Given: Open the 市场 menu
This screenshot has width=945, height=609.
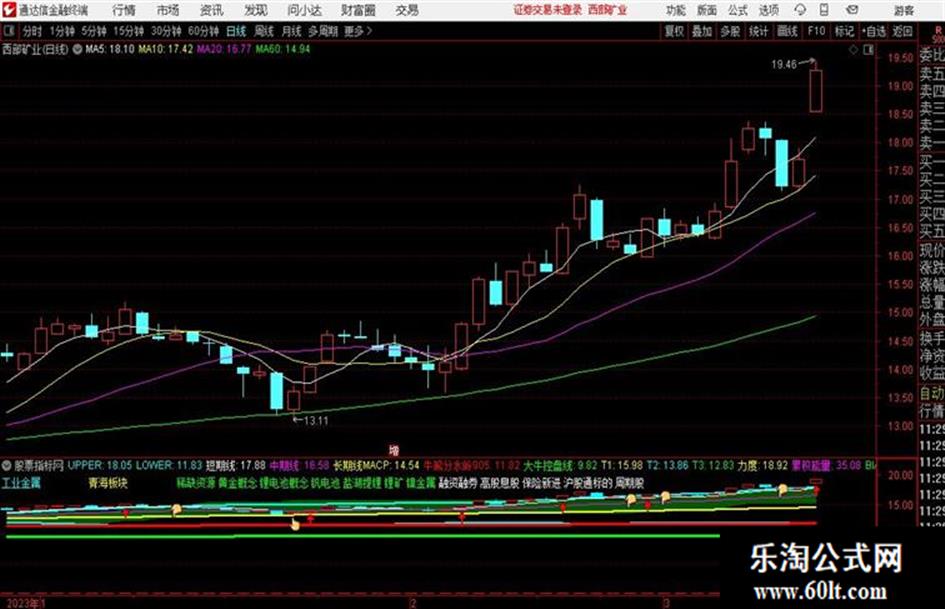Looking at the screenshot, I should (x=168, y=10).
